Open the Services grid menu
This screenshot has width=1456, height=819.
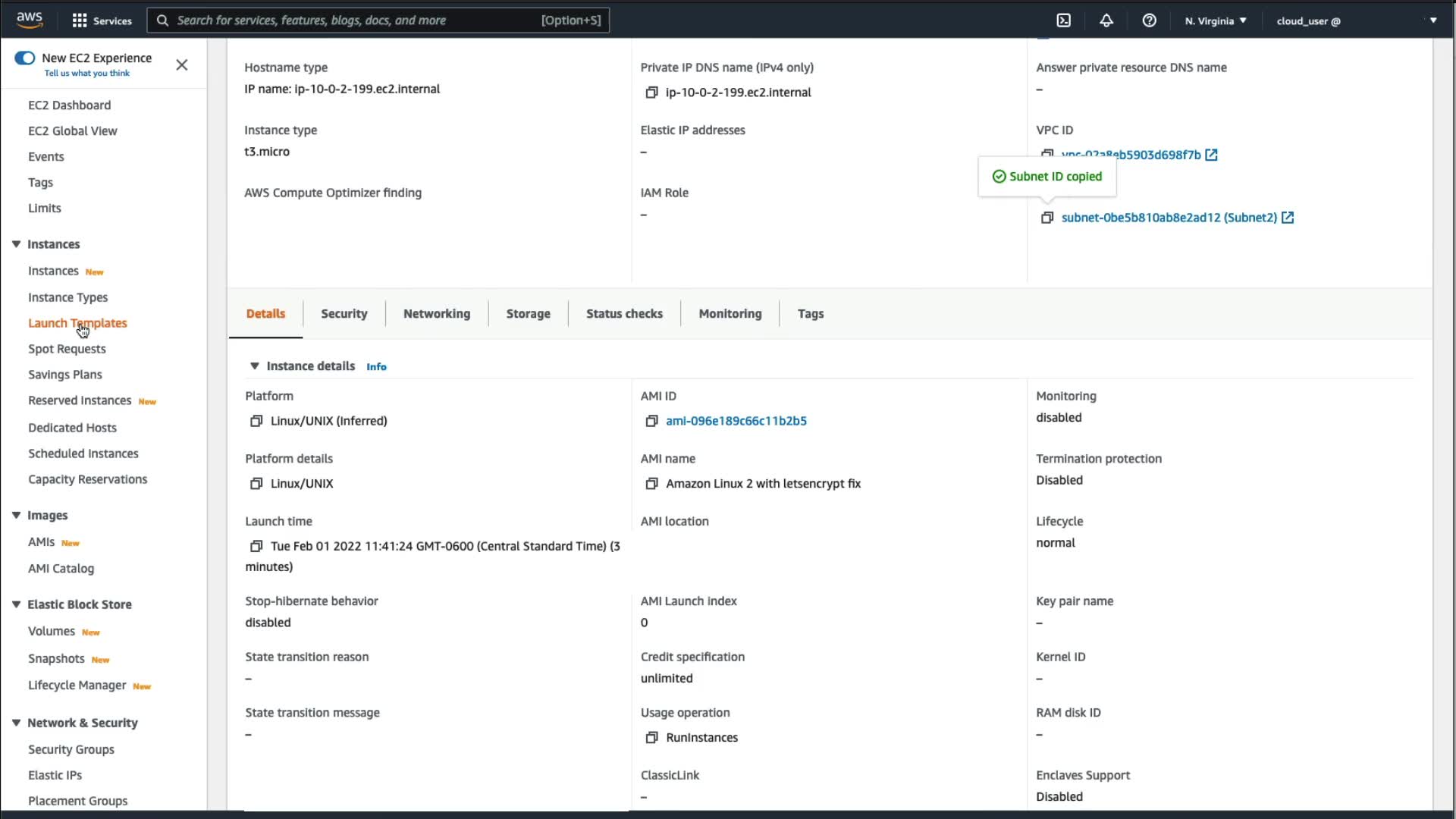tap(102, 20)
